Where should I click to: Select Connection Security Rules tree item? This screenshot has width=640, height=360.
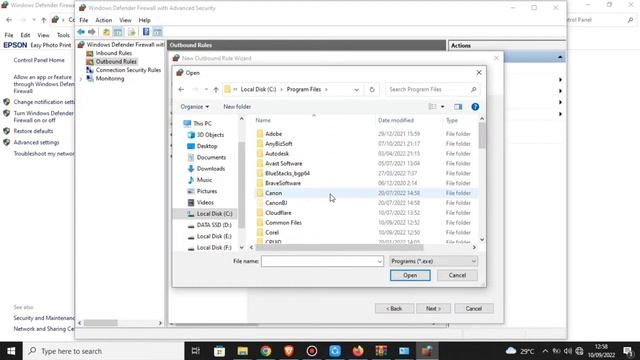click(128, 70)
